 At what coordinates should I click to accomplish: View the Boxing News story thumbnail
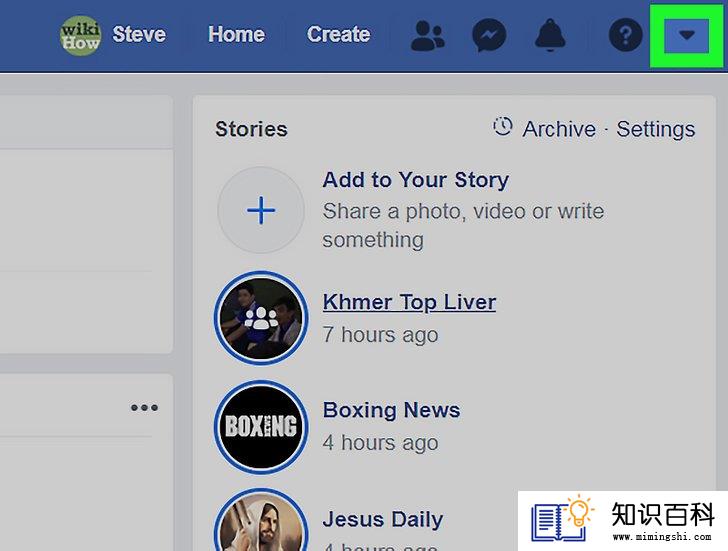261,427
